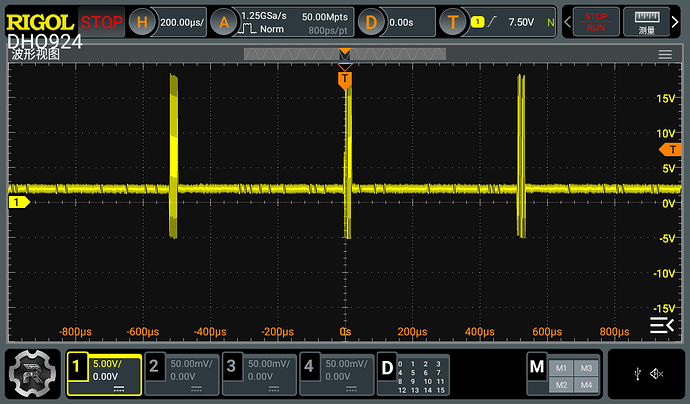This screenshot has width=690, height=404.
Task: Click the Norm acquisition mode label
Action: [272, 29]
